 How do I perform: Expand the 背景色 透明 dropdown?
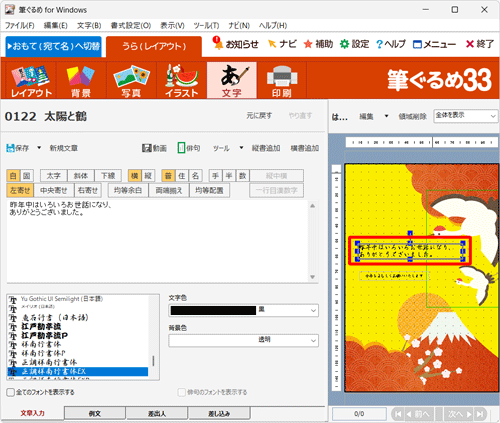243,340
